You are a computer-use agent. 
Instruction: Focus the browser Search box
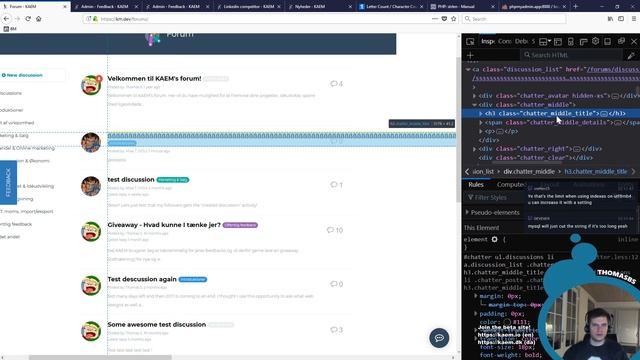point(514,19)
